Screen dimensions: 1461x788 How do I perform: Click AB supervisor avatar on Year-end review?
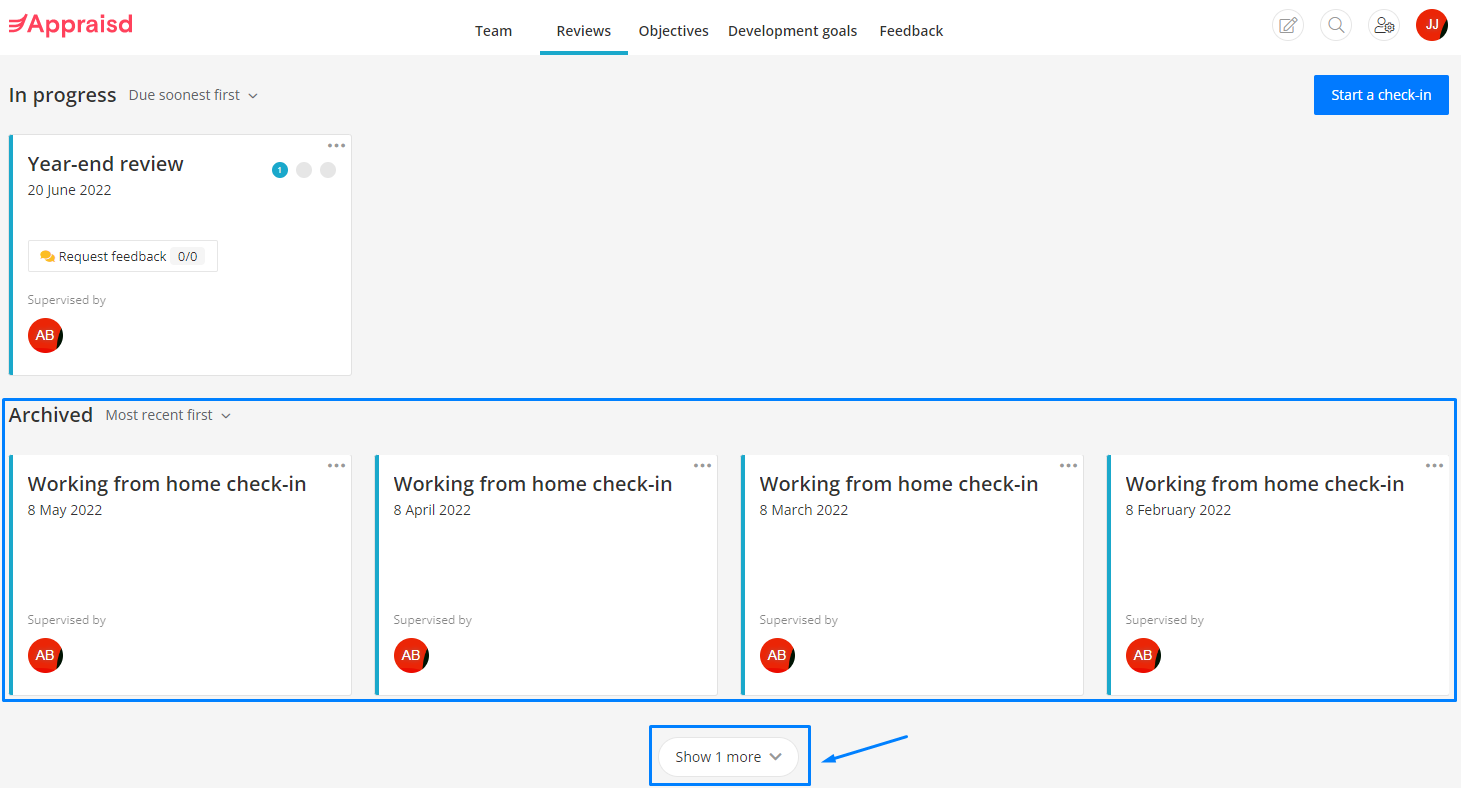45,335
